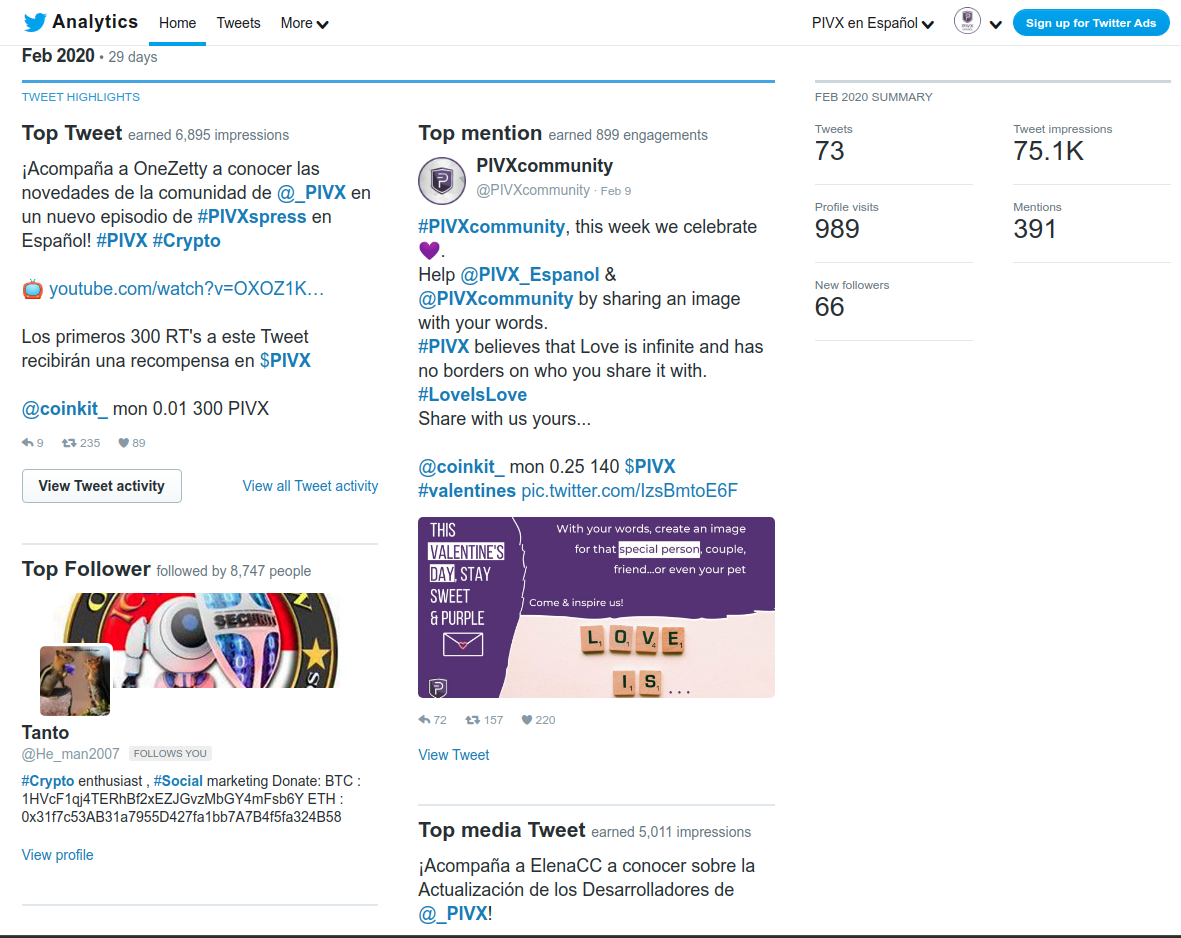Click retweet icon with 157 retweets

pos(472,720)
